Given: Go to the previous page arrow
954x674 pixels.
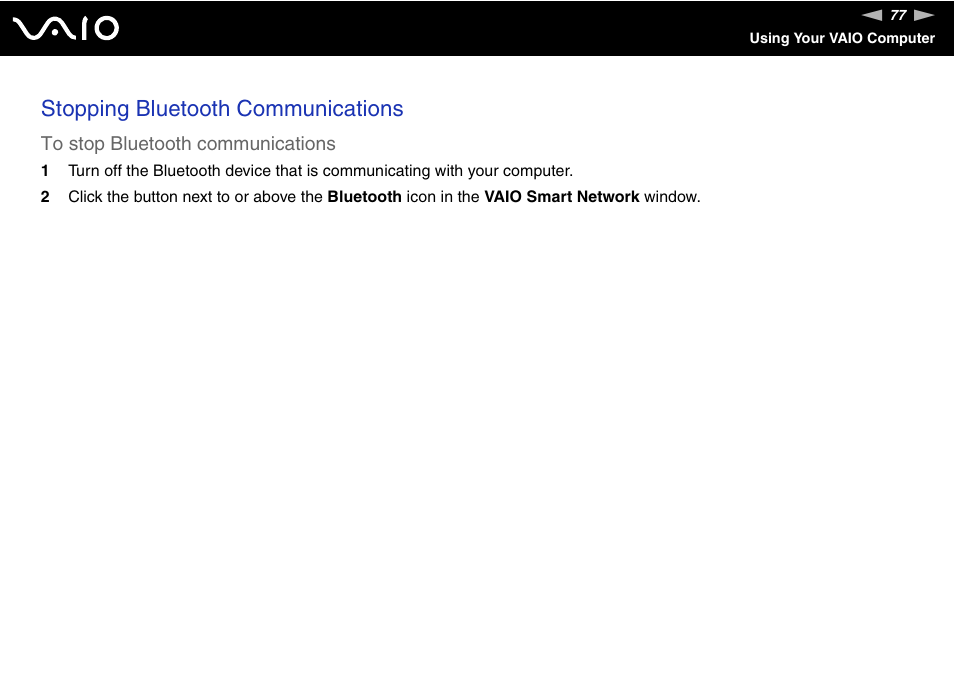Looking at the screenshot, I should click(872, 15).
